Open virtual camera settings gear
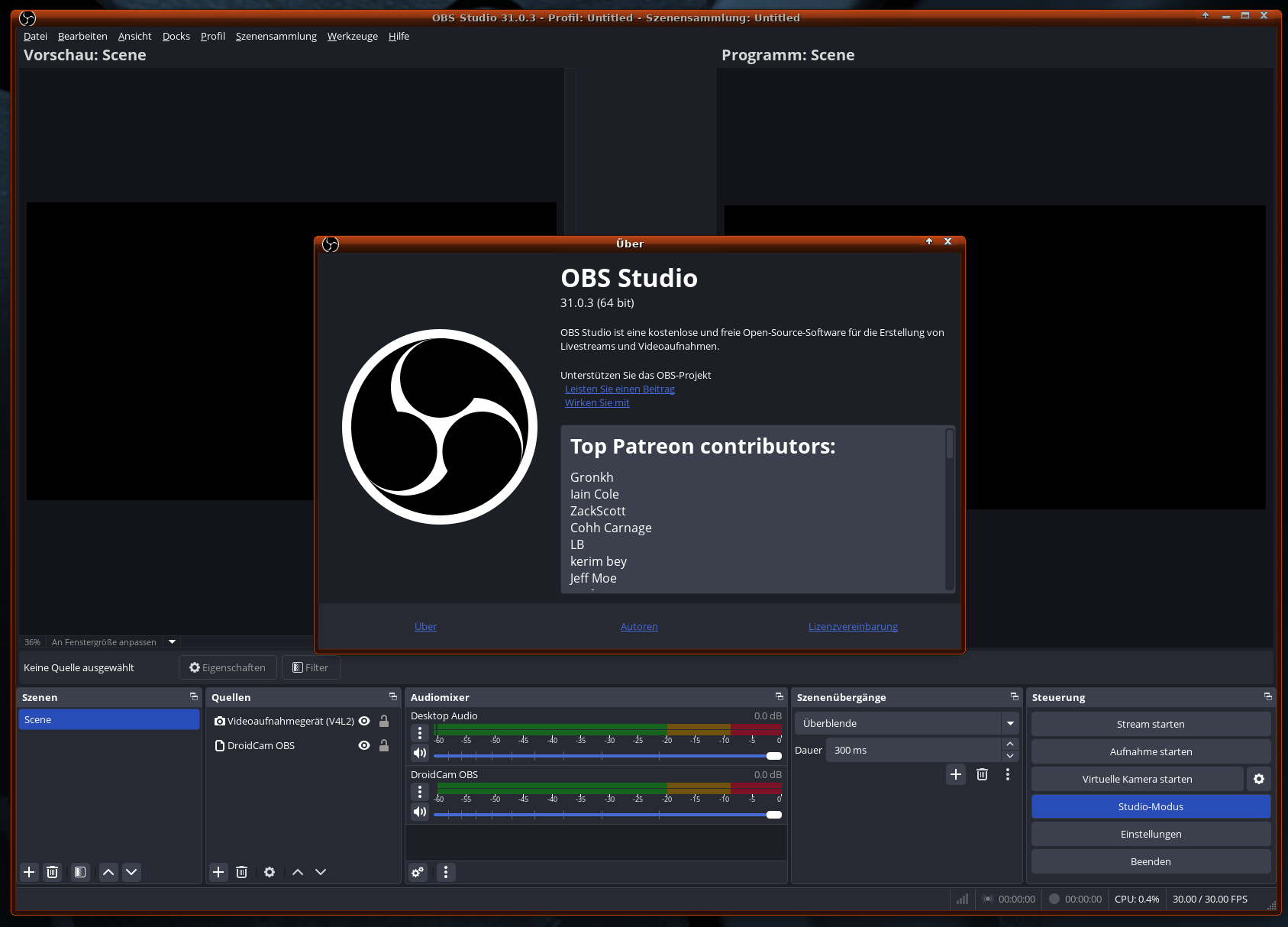The height and width of the screenshot is (927, 1288). click(1259, 779)
